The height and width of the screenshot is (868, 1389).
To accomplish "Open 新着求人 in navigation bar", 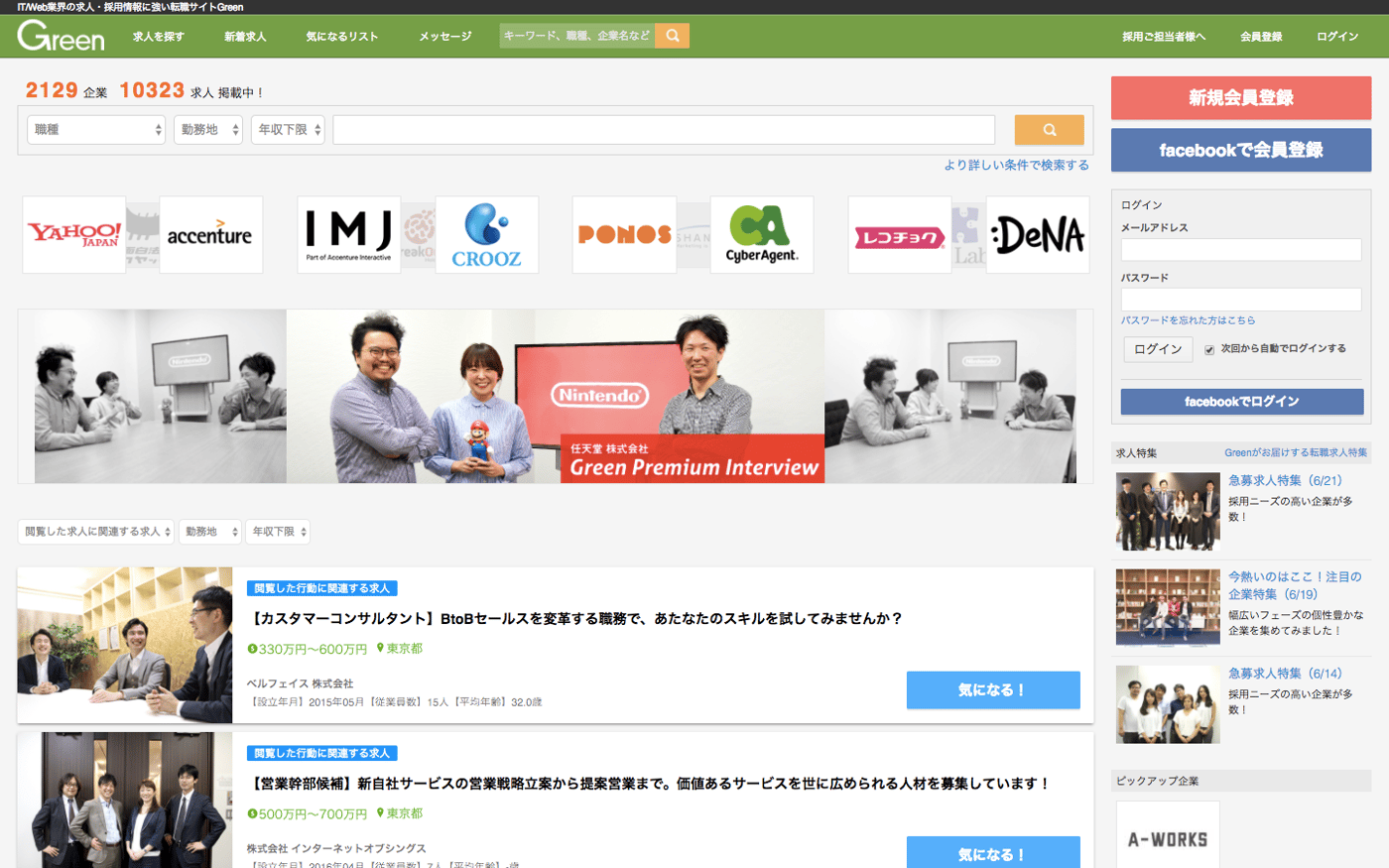I will (x=245, y=37).
